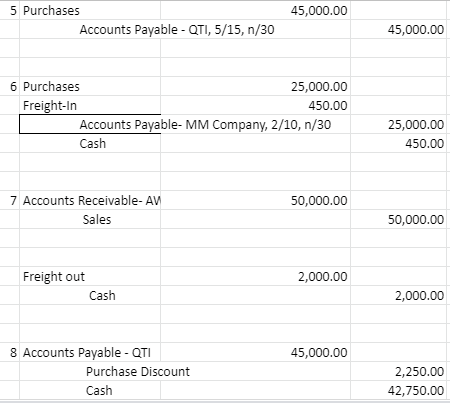Select 'Accounts Payable- MM Company, 2/10, n/30' cell

tap(90, 124)
